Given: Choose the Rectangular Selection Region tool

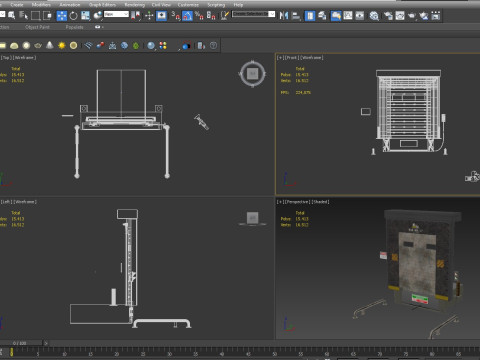Looking at the screenshot, I should [35, 16].
